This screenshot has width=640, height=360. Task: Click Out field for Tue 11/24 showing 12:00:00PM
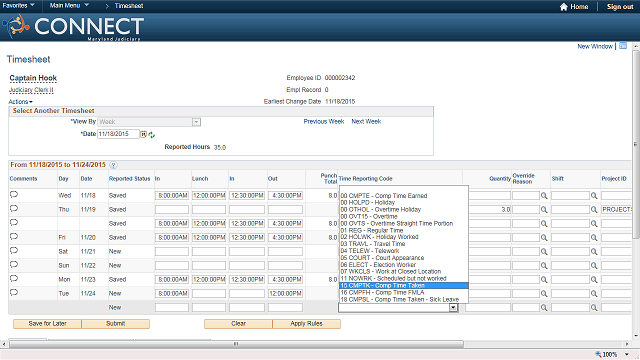(285, 293)
